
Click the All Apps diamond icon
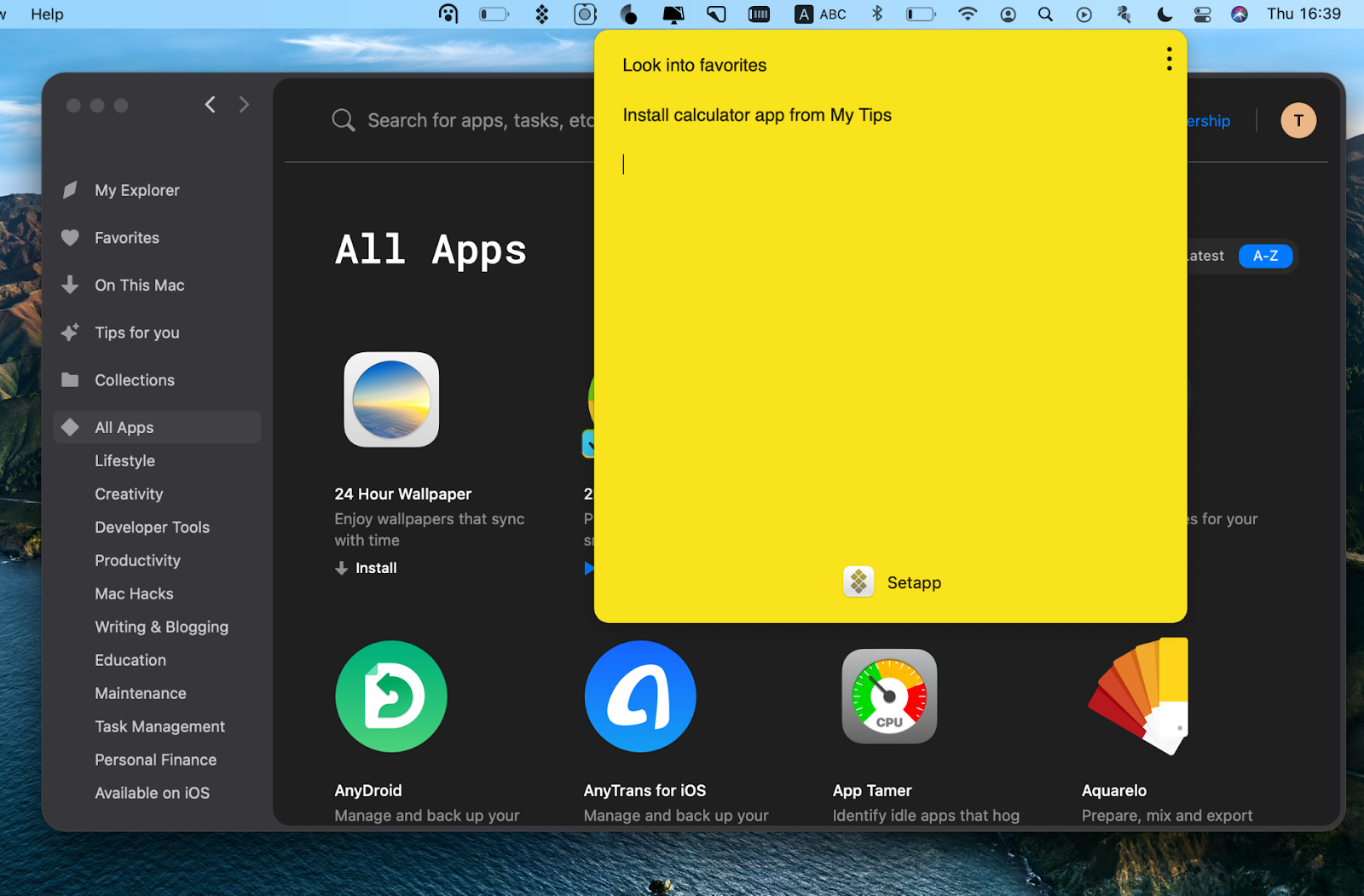[x=71, y=427]
